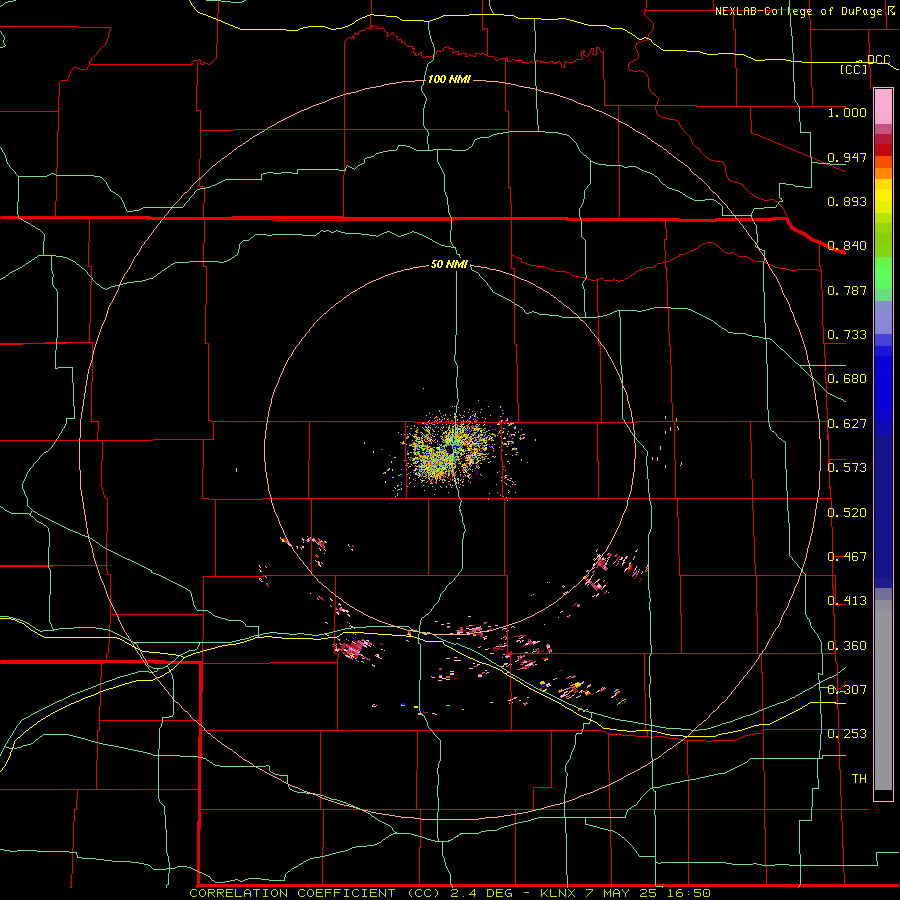The image size is (900, 900).
Task: Click the "50 NMI" range ring label
Action: tap(449, 264)
